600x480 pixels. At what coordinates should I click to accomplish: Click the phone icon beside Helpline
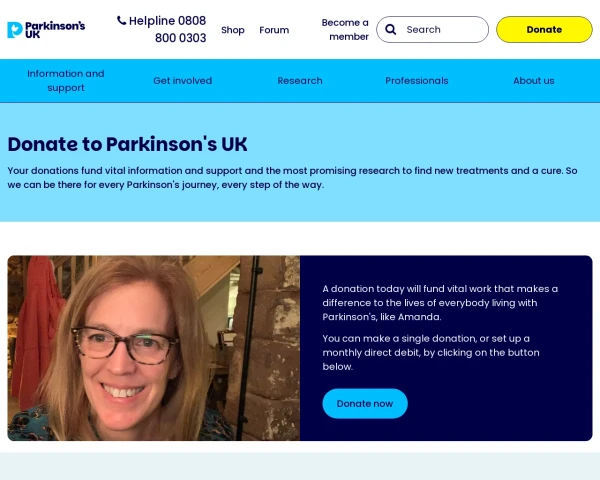pos(121,20)
